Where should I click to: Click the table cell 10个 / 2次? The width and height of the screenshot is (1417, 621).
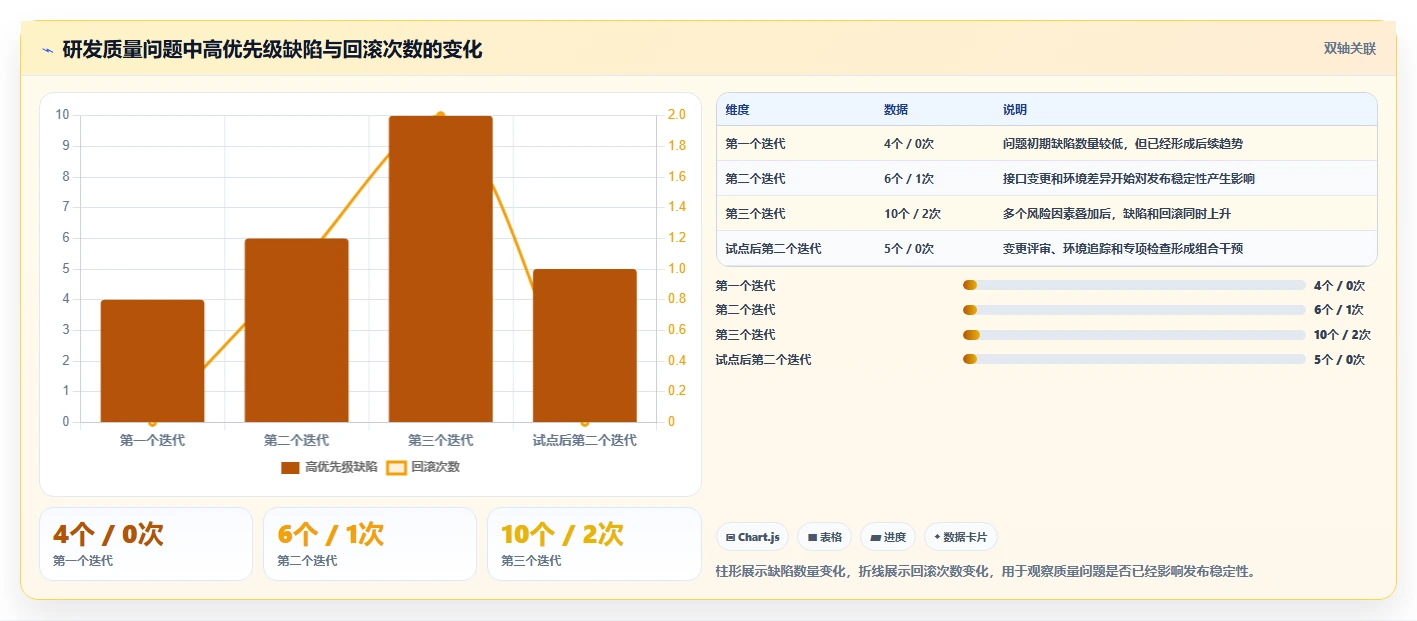click(912, 214)
